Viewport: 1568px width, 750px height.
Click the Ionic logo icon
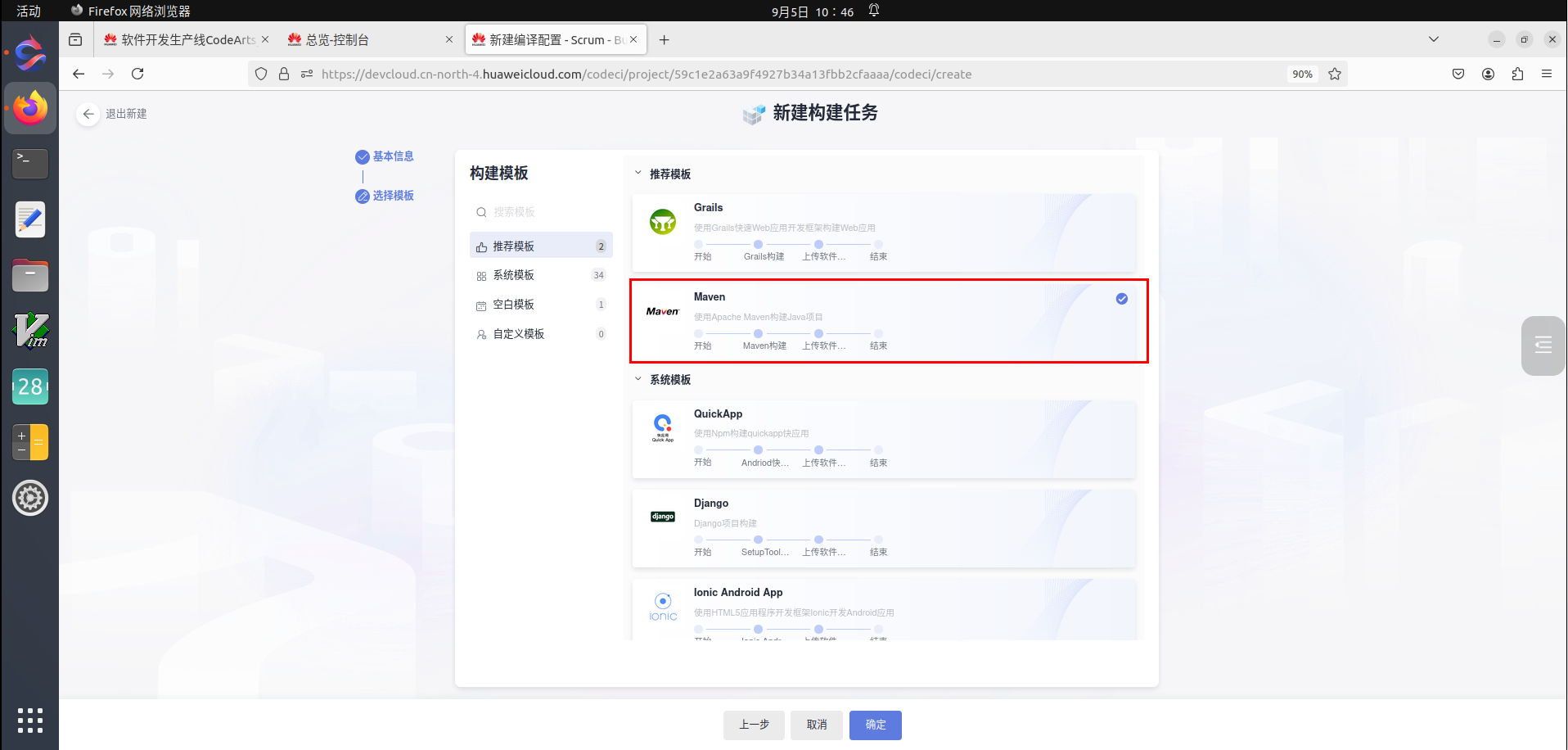click(663, 607)
